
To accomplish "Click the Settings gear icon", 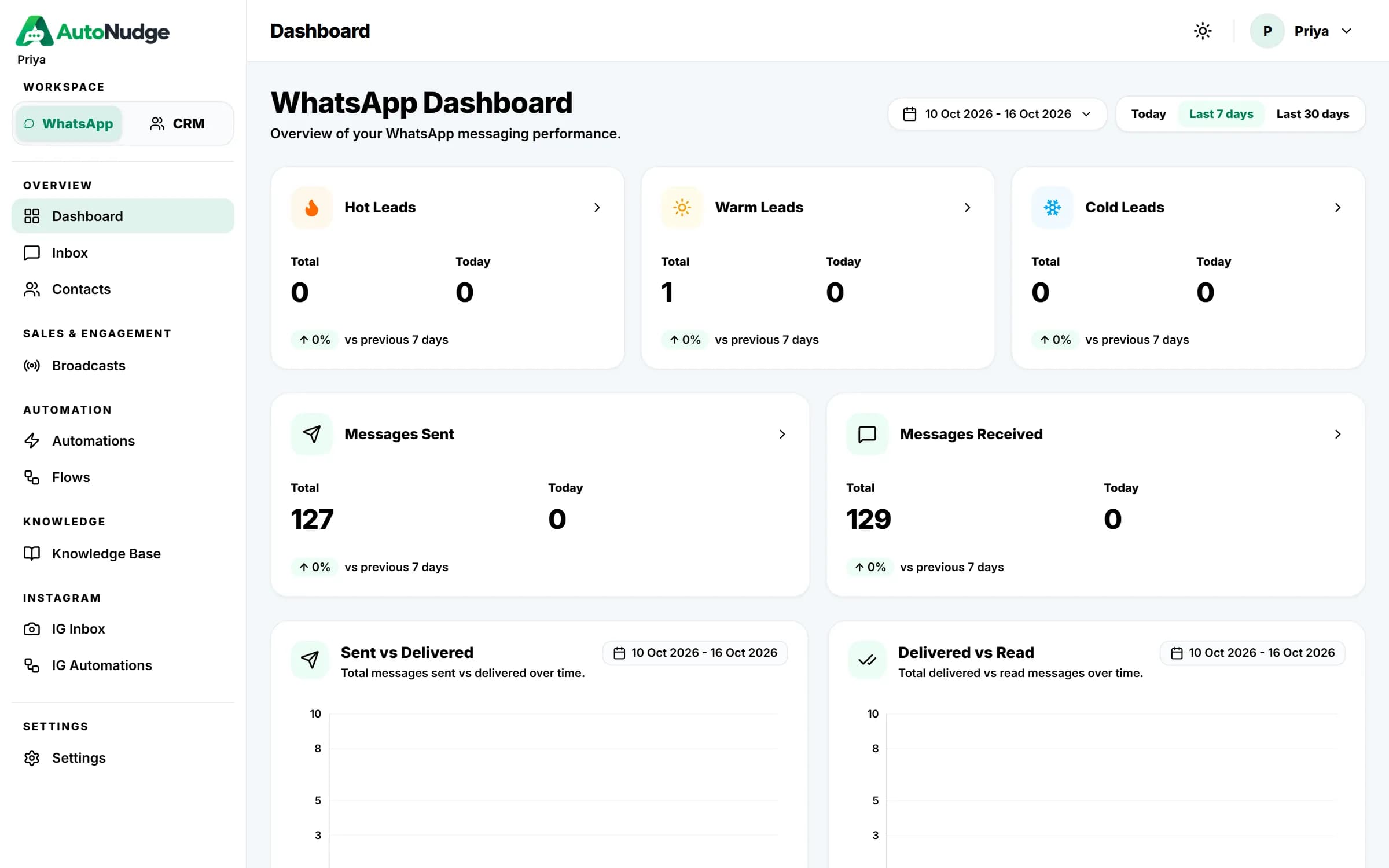I will (x=32, y=758).
